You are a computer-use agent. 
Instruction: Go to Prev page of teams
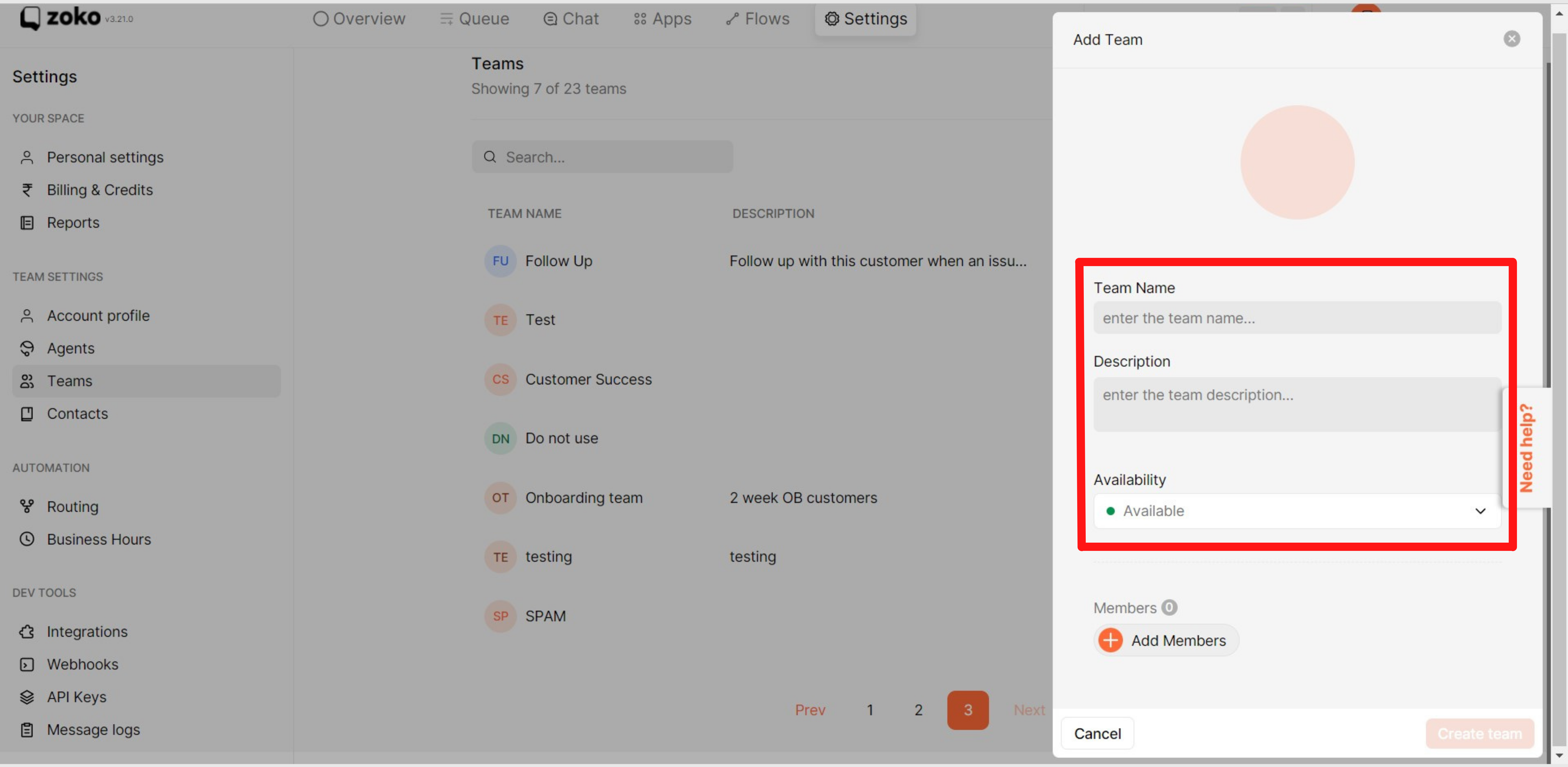click(x=810, y=710)
